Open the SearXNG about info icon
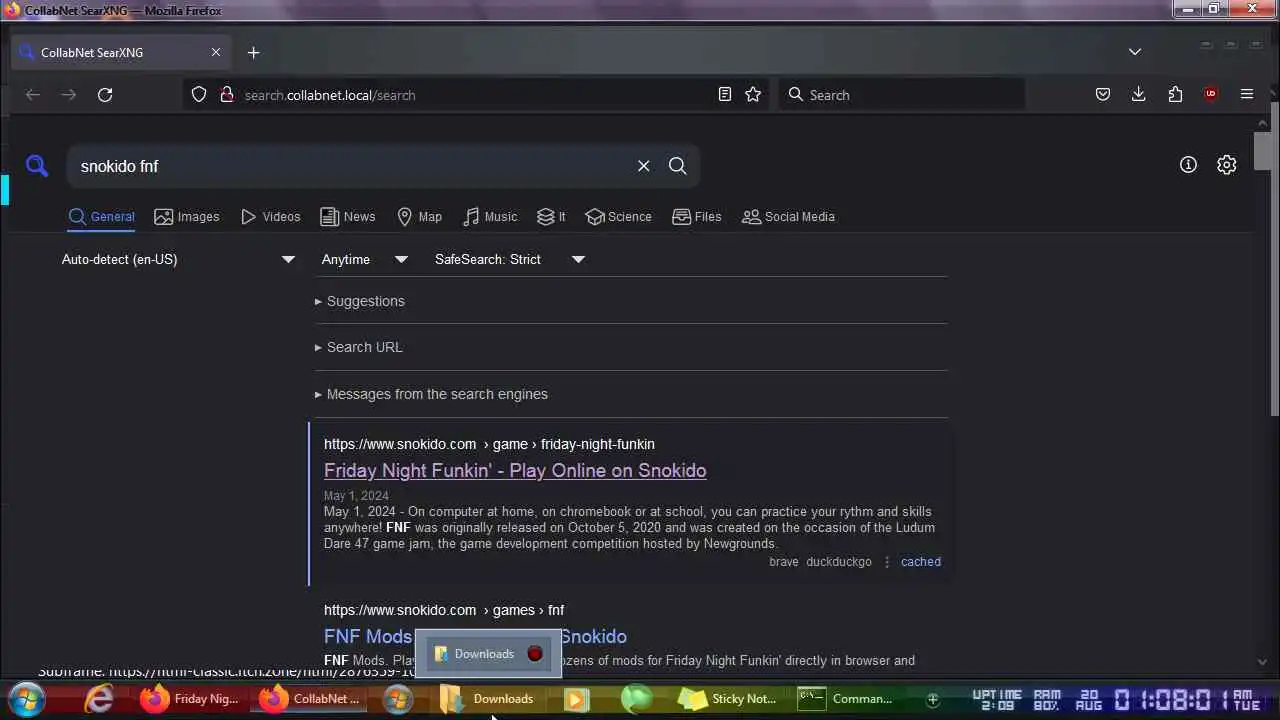This screenshot has height=720, width=1280. pyautogui.click(x=1188, y=165)
